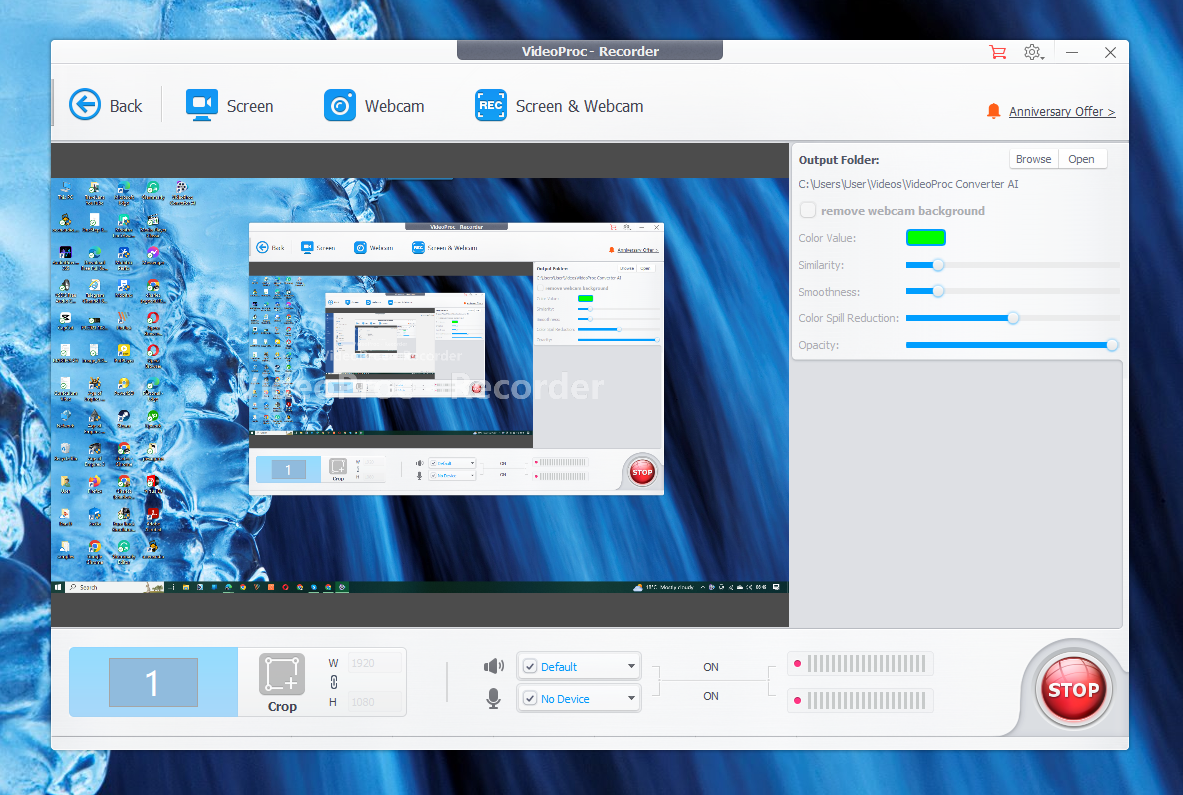Adjust the Similarity slider handle
Screen dimensions: 1183x795
tap(938, 265)
